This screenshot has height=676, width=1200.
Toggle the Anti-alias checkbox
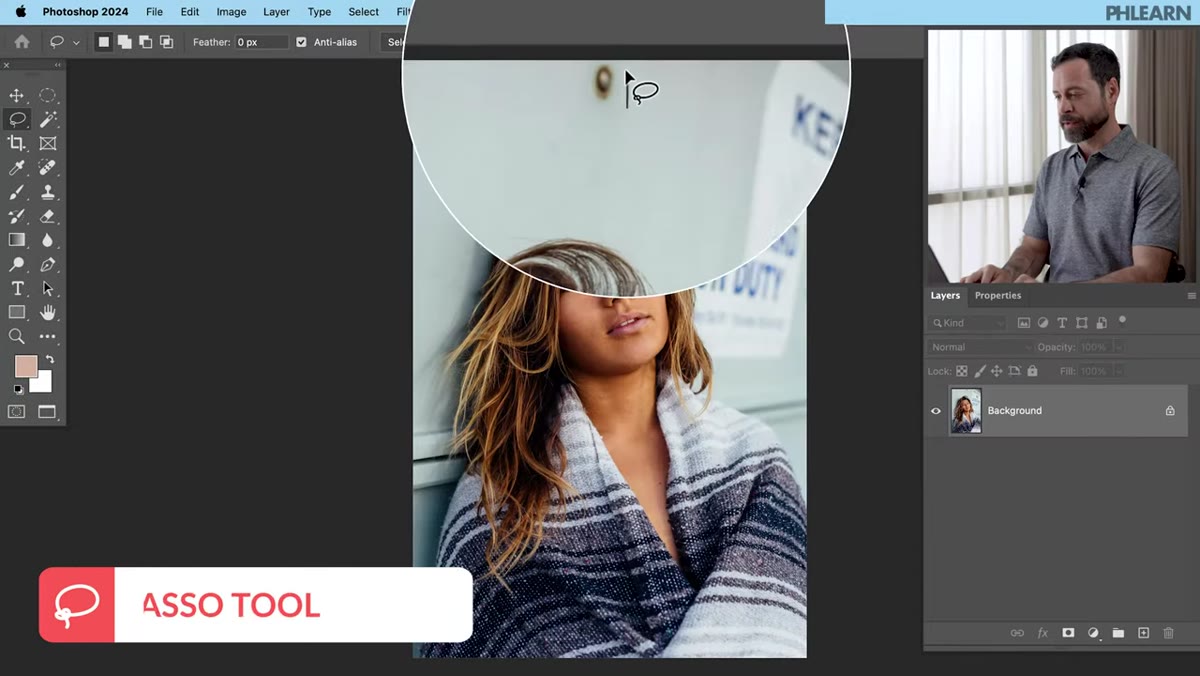[301, 42]
